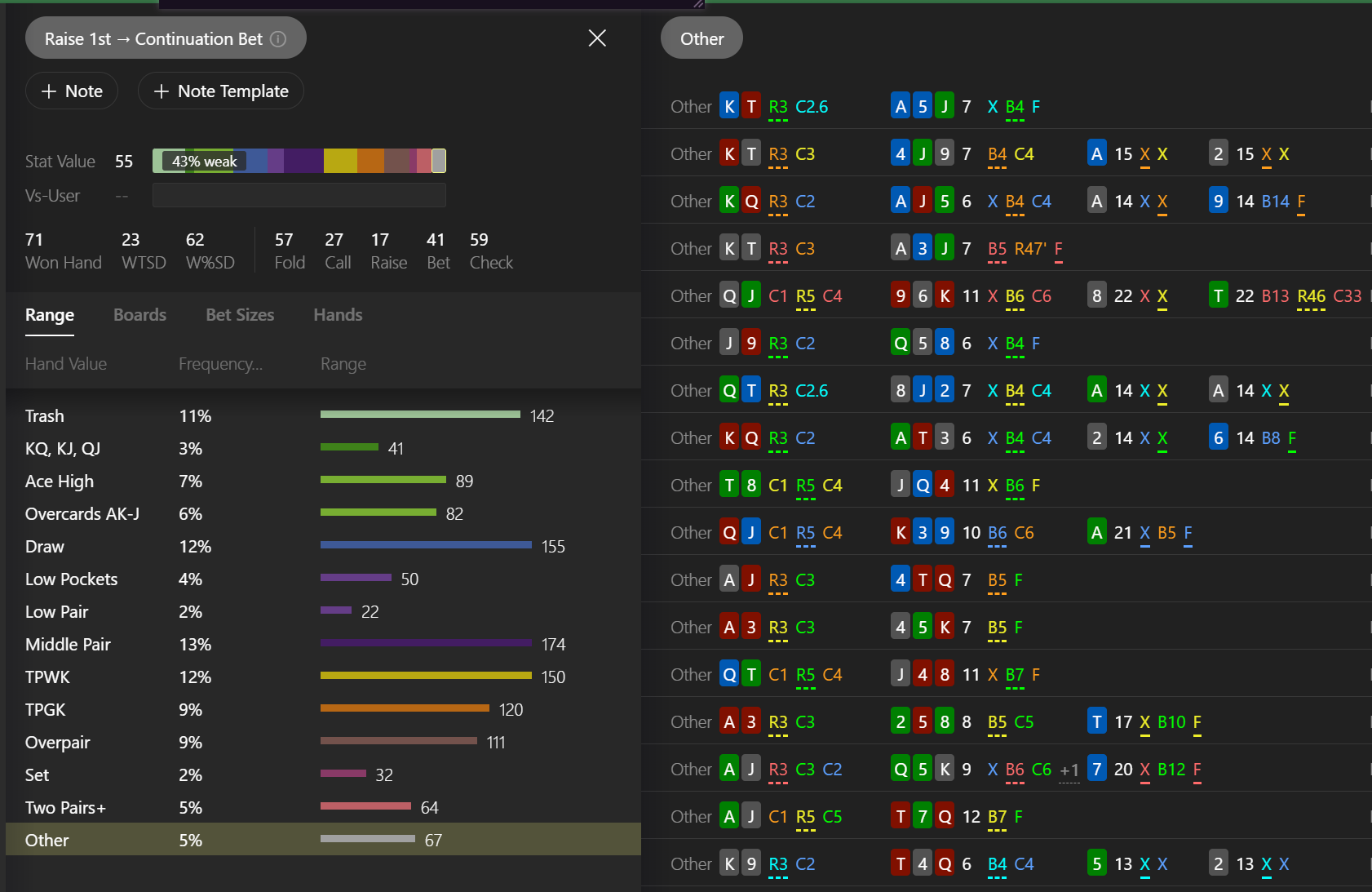
Task: Click the Middle Pair range bar showing 174
Action: click(x=426, y=643)
